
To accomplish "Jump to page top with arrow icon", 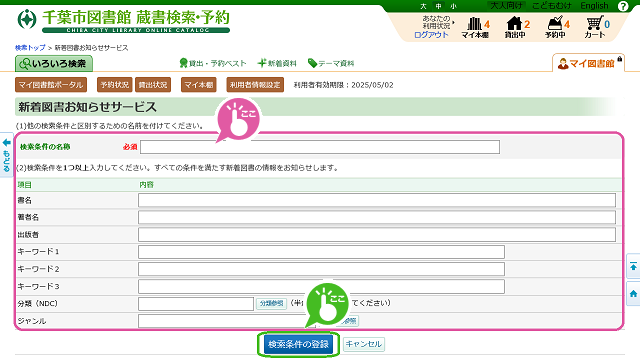I will [633, 267].
